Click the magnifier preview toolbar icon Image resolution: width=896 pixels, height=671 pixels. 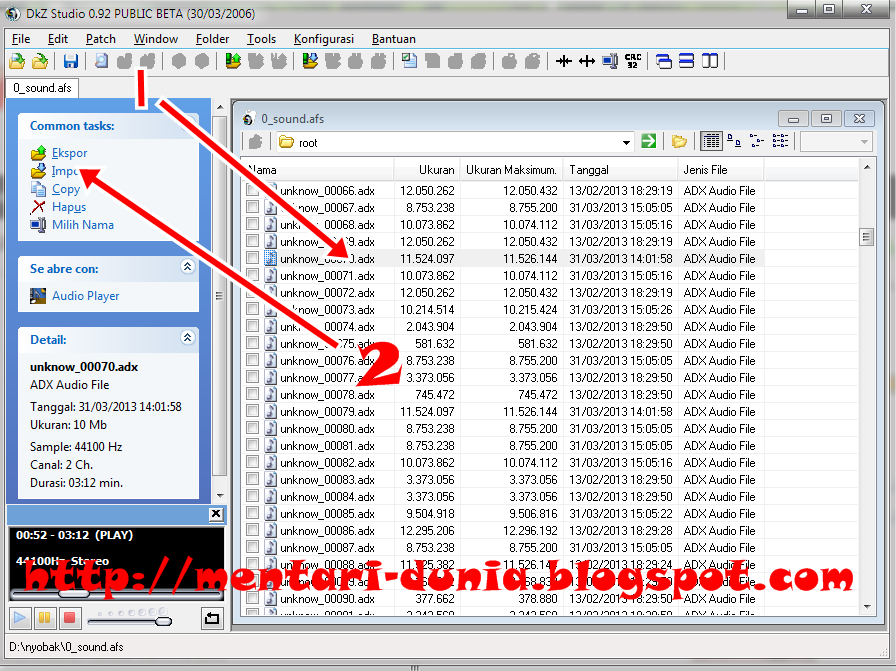click(101, 61)
